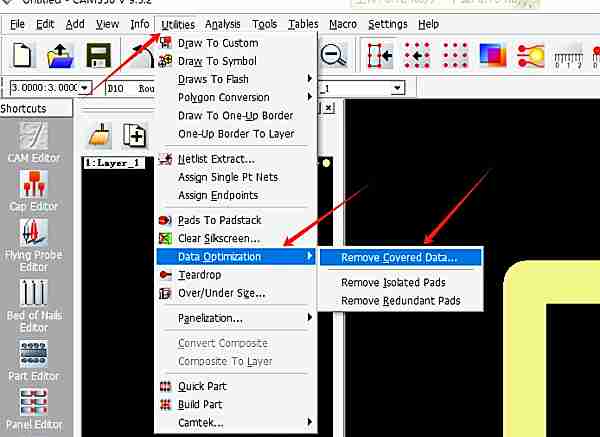The height and width of the screenshot is (437, 600).
Task: Open the View menu
Action: click(x=107, y=24)
